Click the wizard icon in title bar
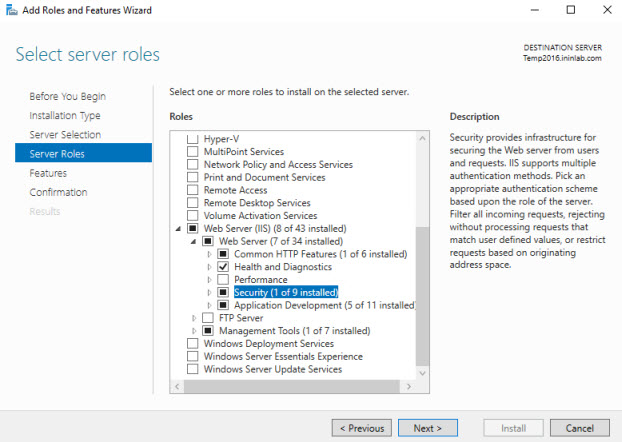Image resolution: width=622 pixels, height=442 pixels. (11, 10)
